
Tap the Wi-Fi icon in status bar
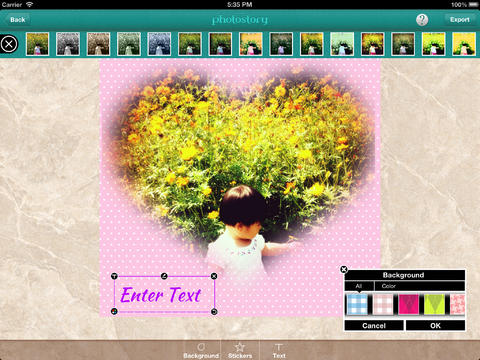[30, 4]
